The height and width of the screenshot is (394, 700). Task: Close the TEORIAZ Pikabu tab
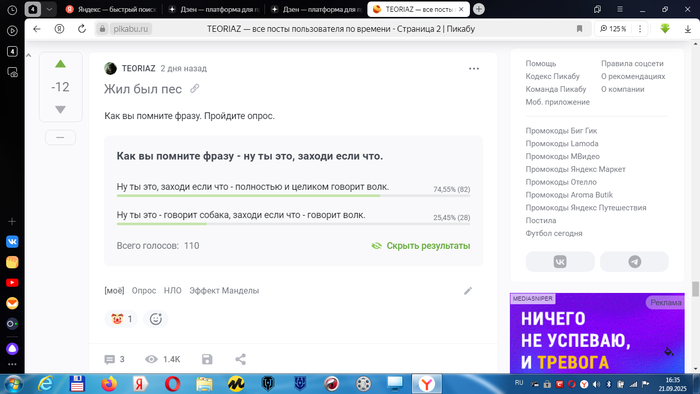461,9
